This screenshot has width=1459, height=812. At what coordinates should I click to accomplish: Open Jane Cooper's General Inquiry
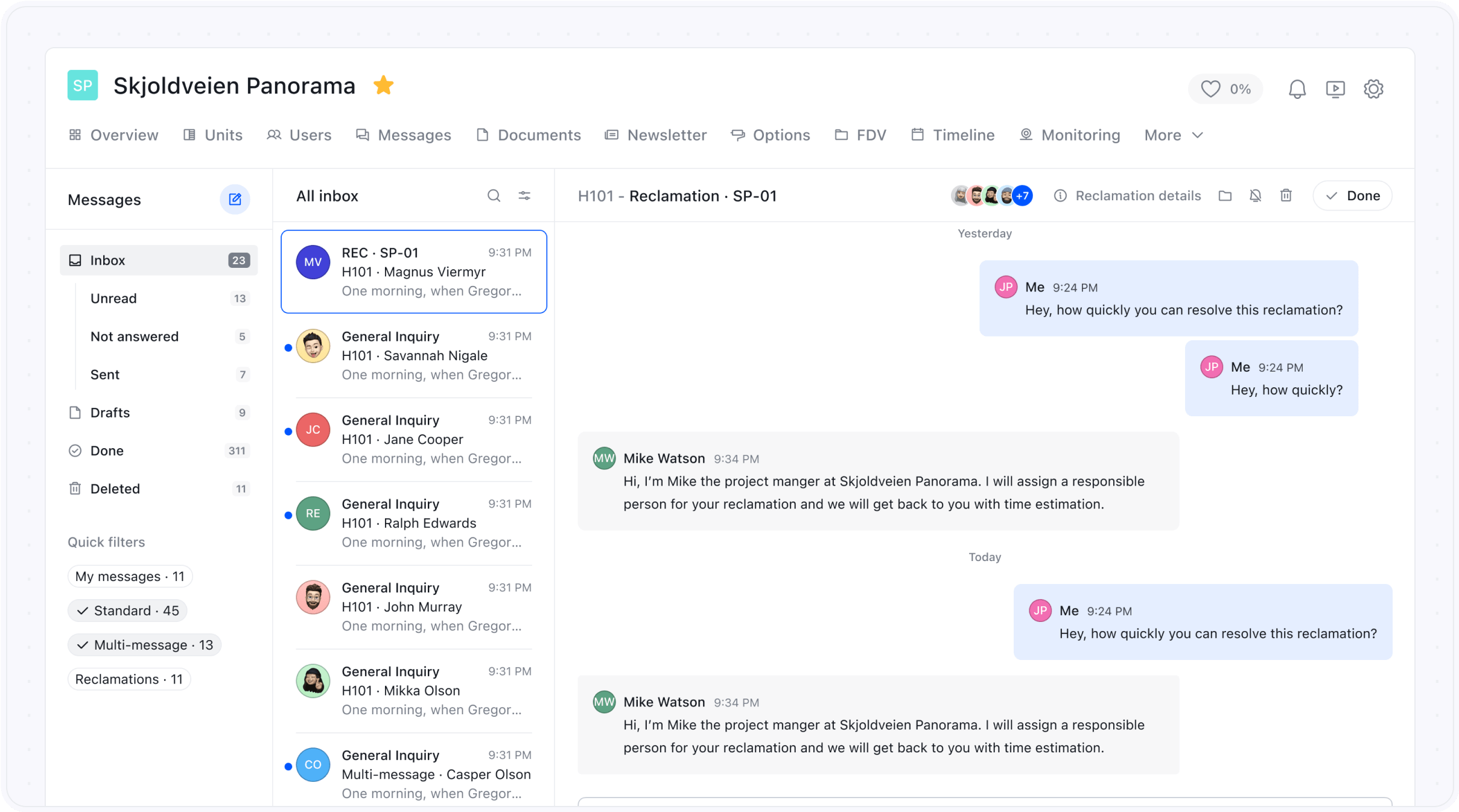(414, 439)
